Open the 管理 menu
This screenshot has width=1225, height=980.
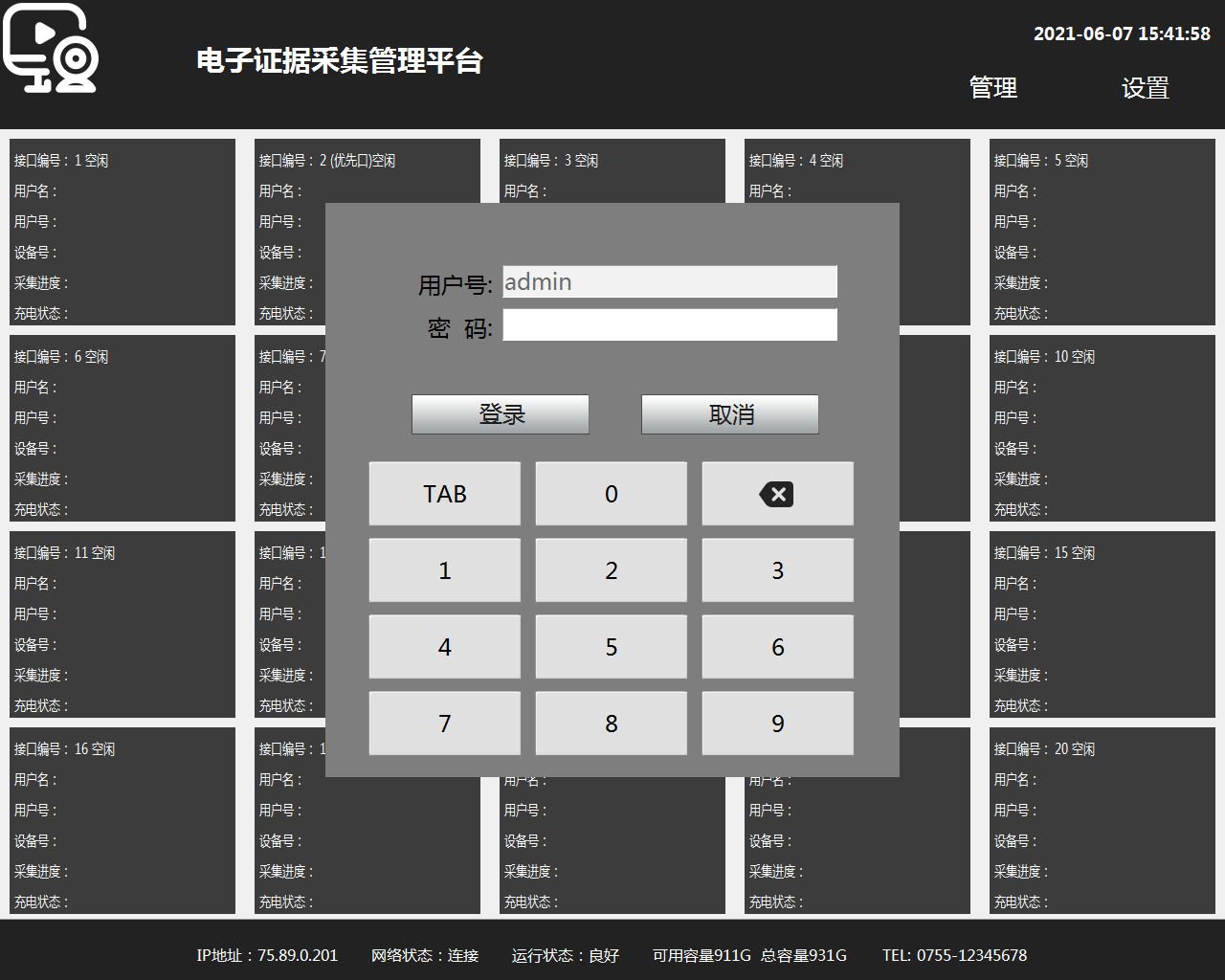[992, 88]
